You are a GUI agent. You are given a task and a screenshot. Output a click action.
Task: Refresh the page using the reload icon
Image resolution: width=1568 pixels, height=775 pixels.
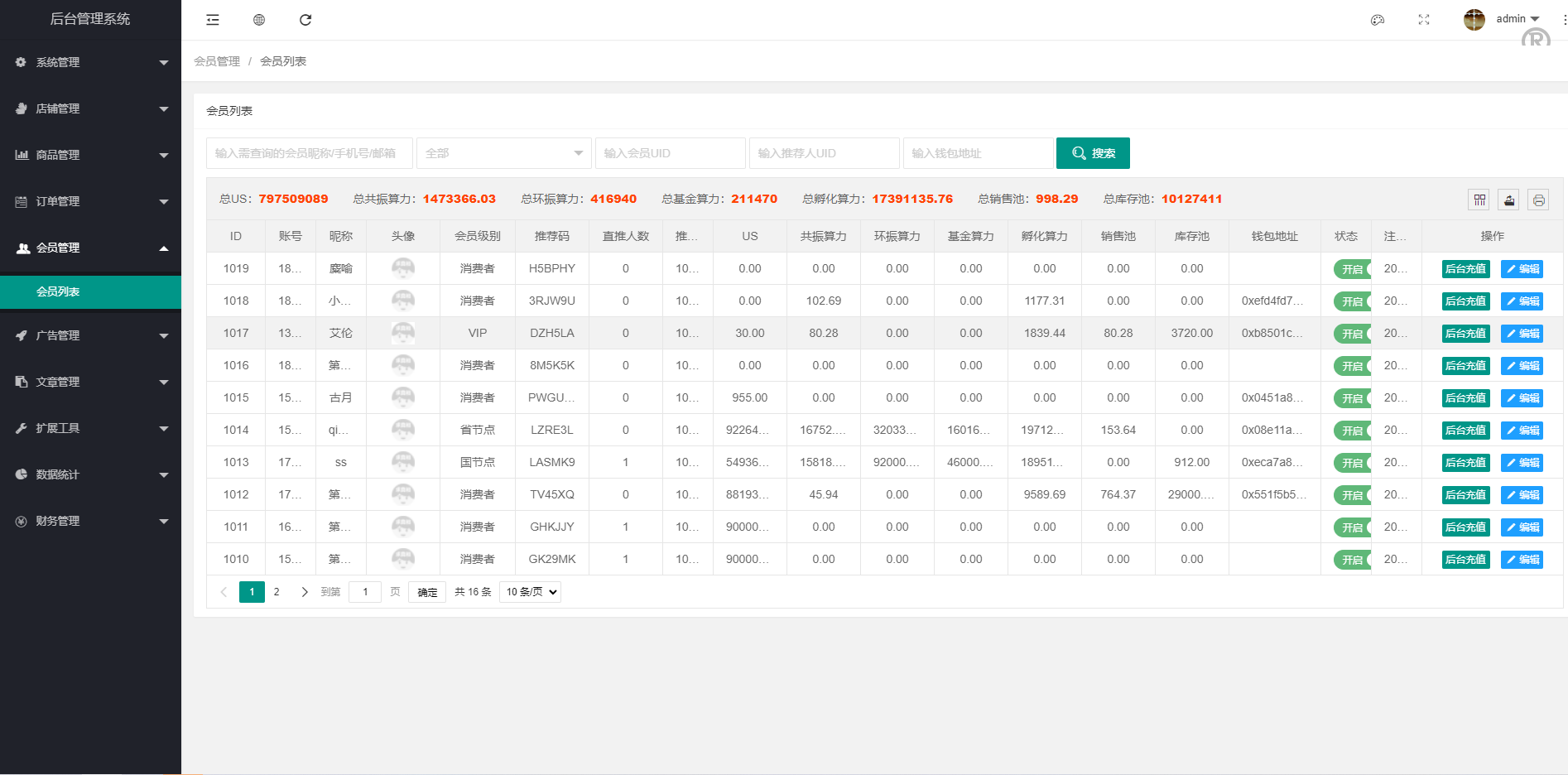(305, 19)
